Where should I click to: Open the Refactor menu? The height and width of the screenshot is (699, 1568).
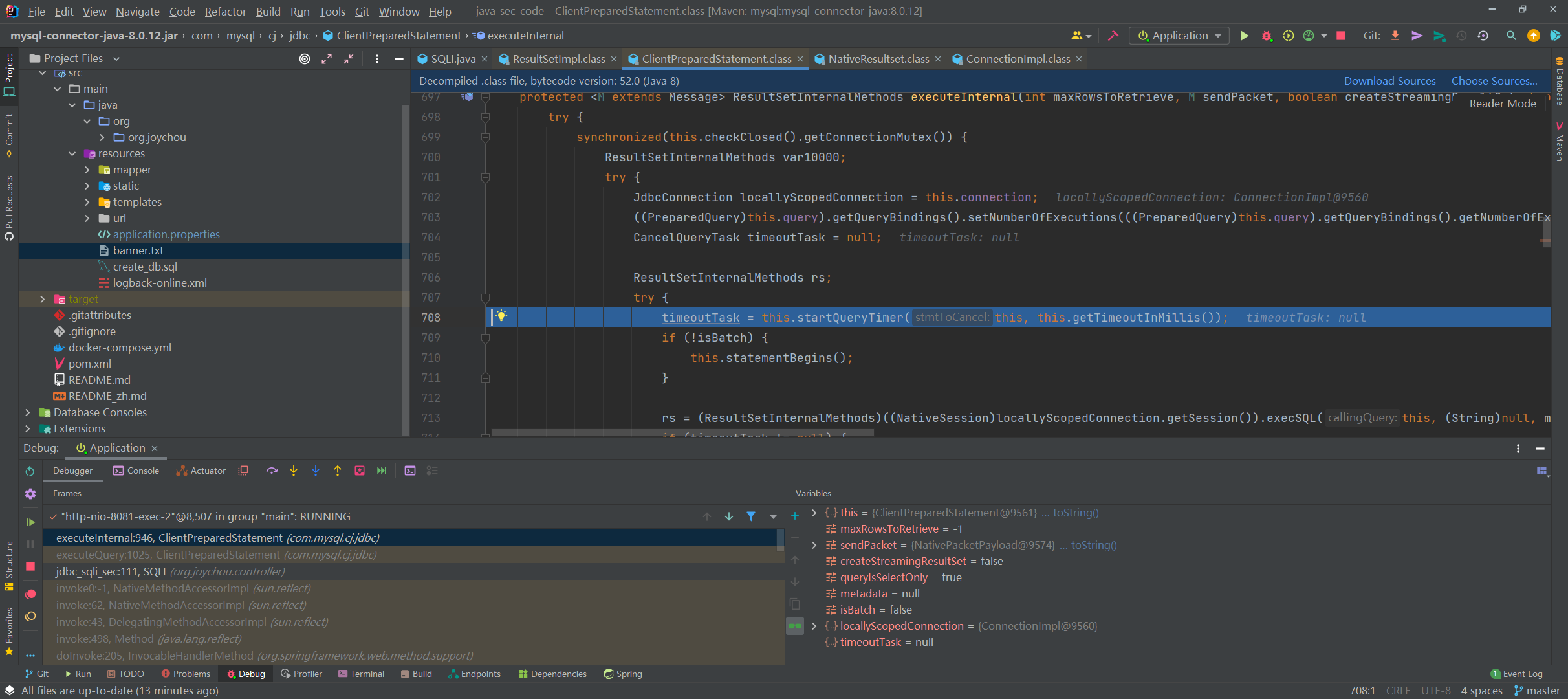tap(225, 12)
